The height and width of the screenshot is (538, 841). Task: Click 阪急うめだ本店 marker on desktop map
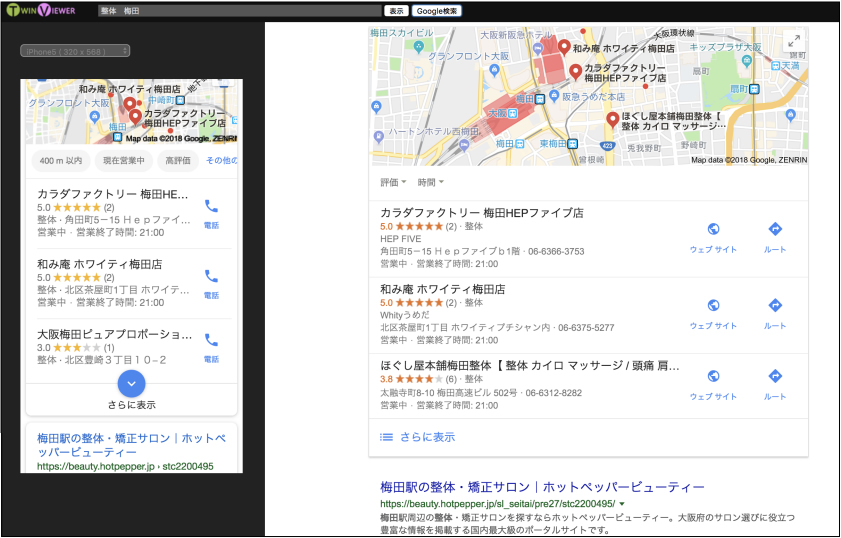(554, 97)
